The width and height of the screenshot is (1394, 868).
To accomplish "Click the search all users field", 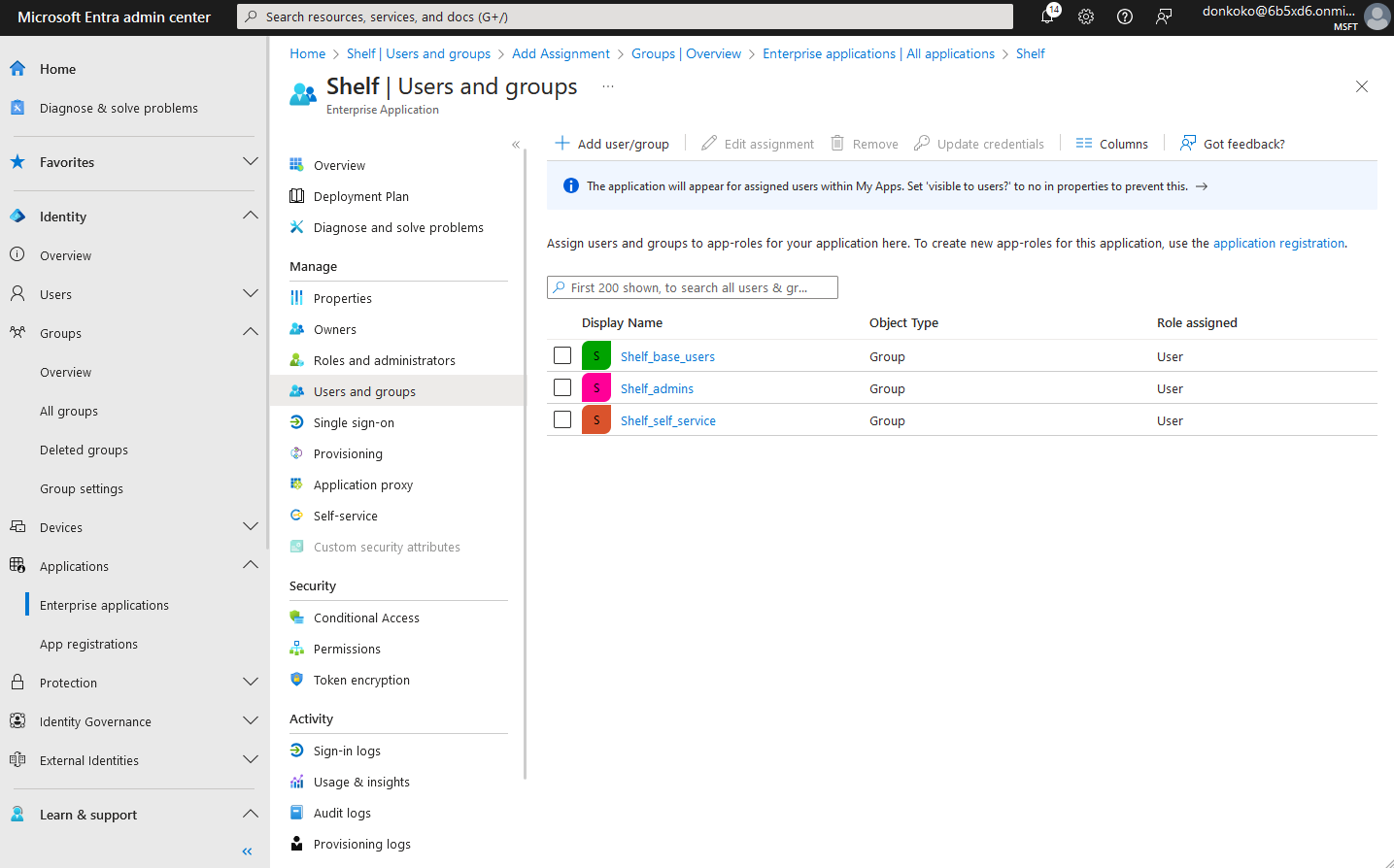I will [x=693, y=287].
